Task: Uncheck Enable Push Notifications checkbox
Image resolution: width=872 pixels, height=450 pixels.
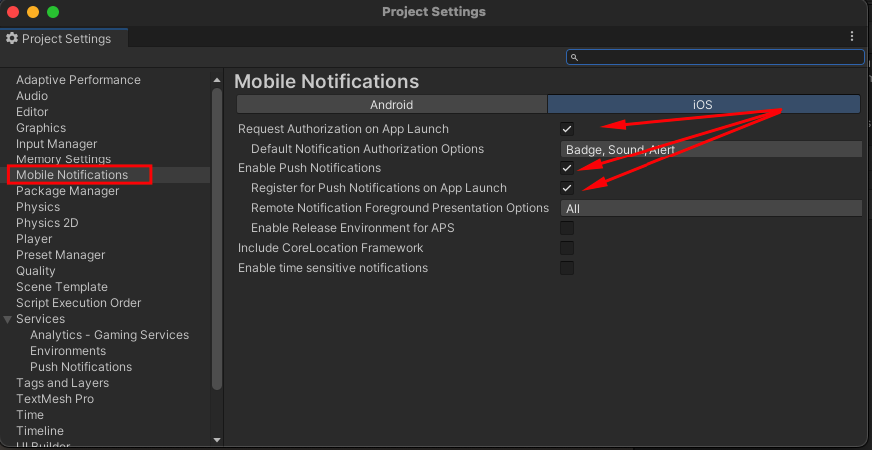Action: (567, 168)
